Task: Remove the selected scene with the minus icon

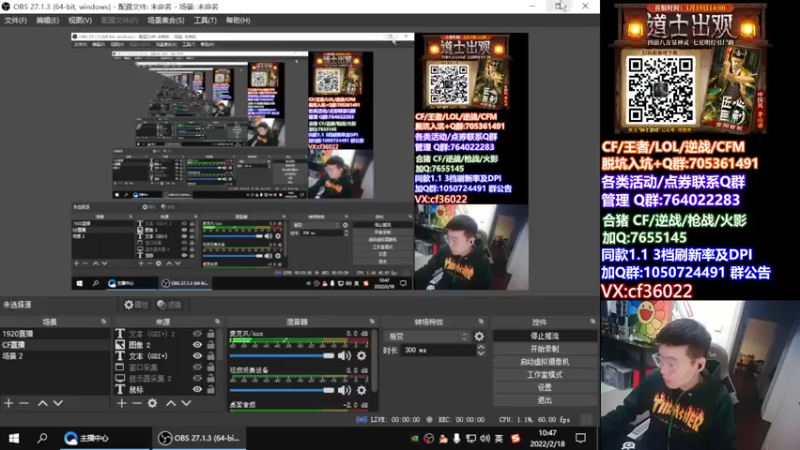Action: click(x=24, y=404)
